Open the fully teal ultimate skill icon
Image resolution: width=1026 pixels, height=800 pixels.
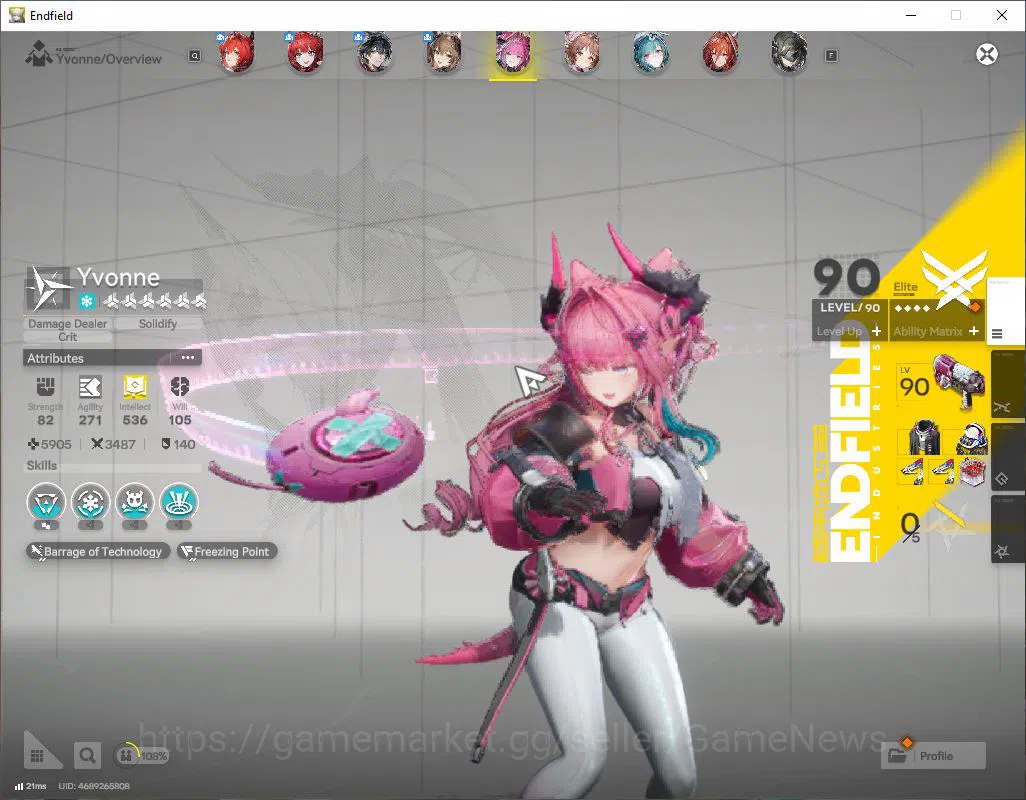tap(179, 502)
